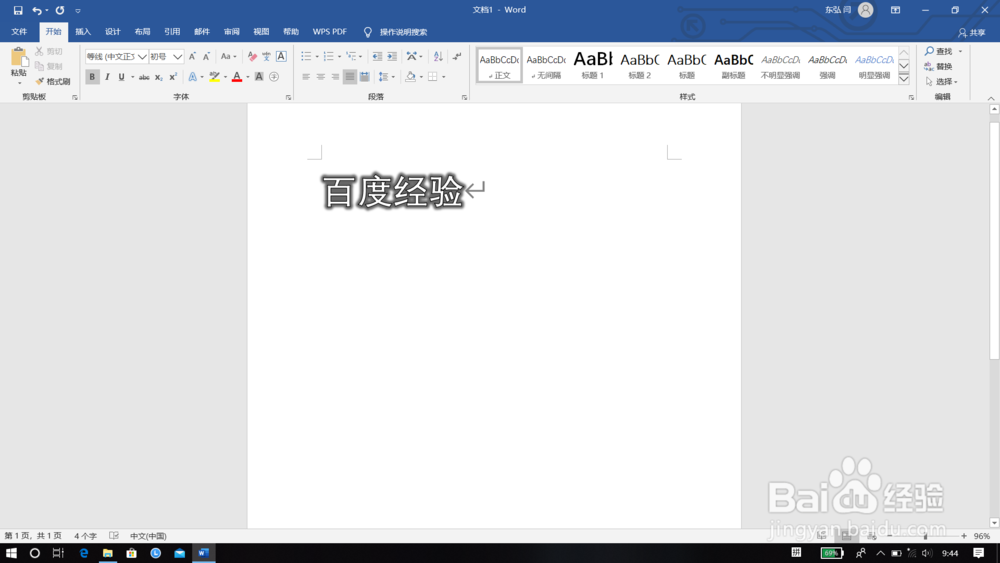Toggle Underline formatting
The width and height of the screenshot is (1000, 563).
(121, 77)
